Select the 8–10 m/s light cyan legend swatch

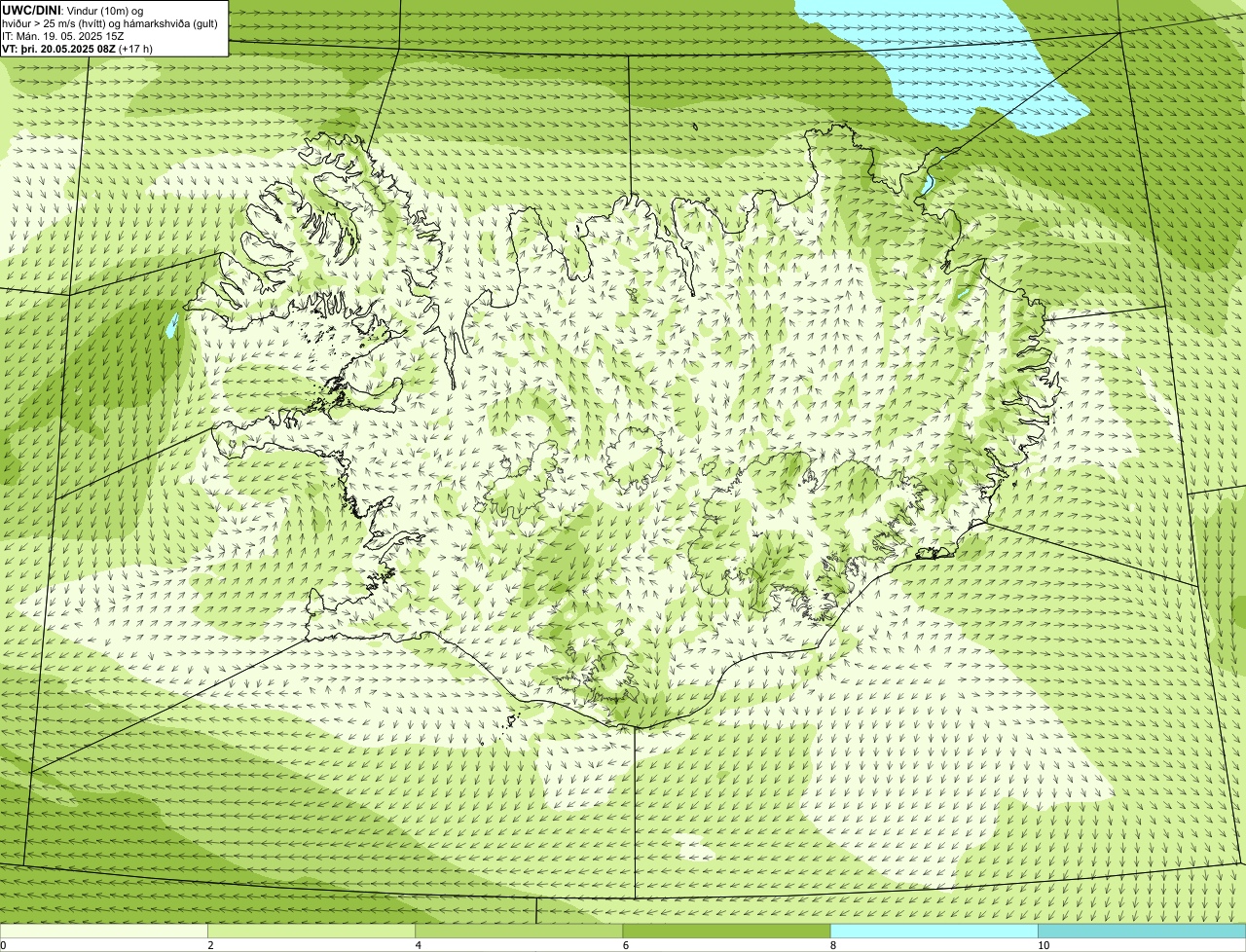[x=934, y=932]
